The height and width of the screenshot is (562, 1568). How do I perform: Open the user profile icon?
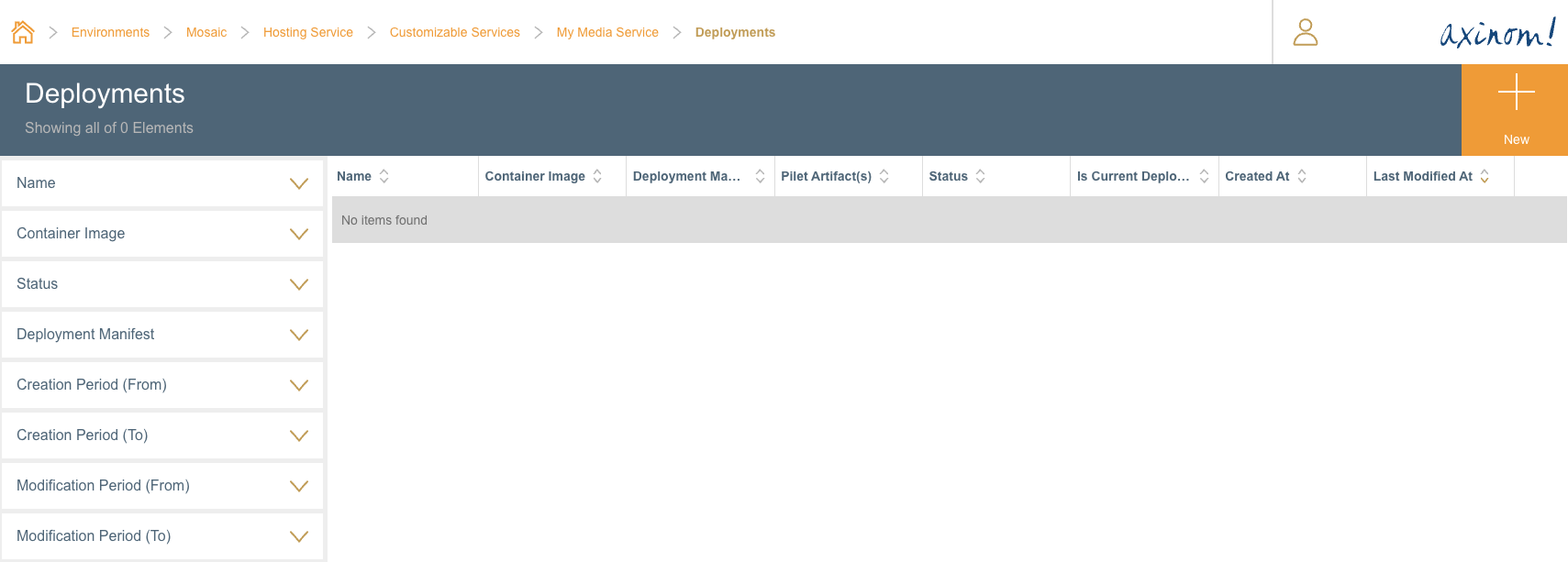pyautogui.click(x=1305, y=32)
